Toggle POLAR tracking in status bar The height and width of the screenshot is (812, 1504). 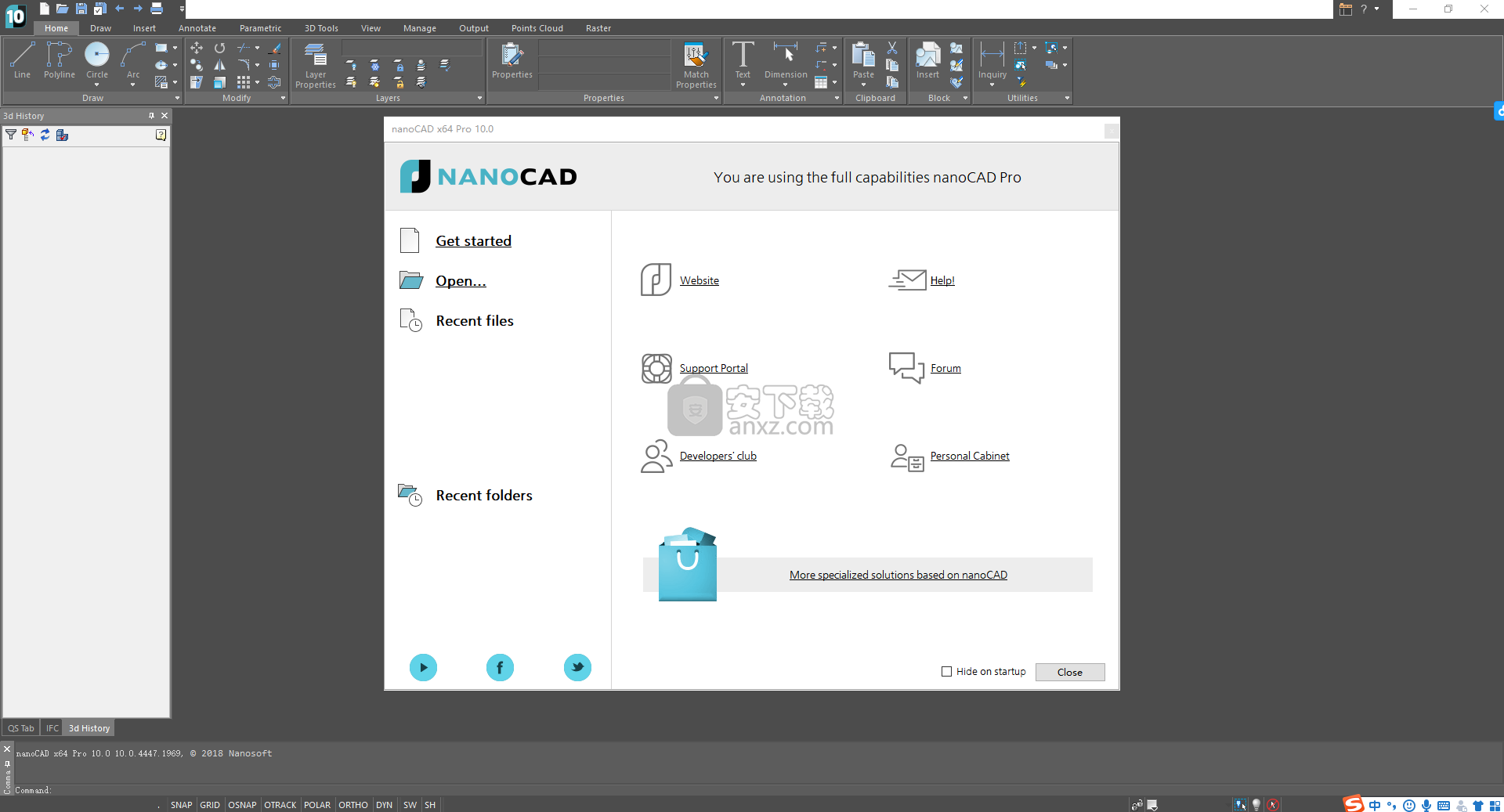pos(317,805)
